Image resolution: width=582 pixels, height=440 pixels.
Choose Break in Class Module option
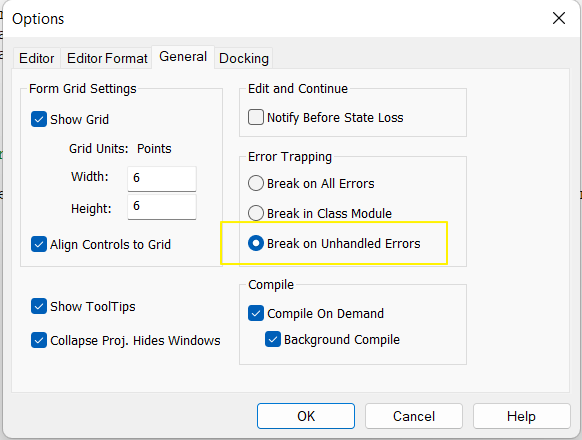256,213
